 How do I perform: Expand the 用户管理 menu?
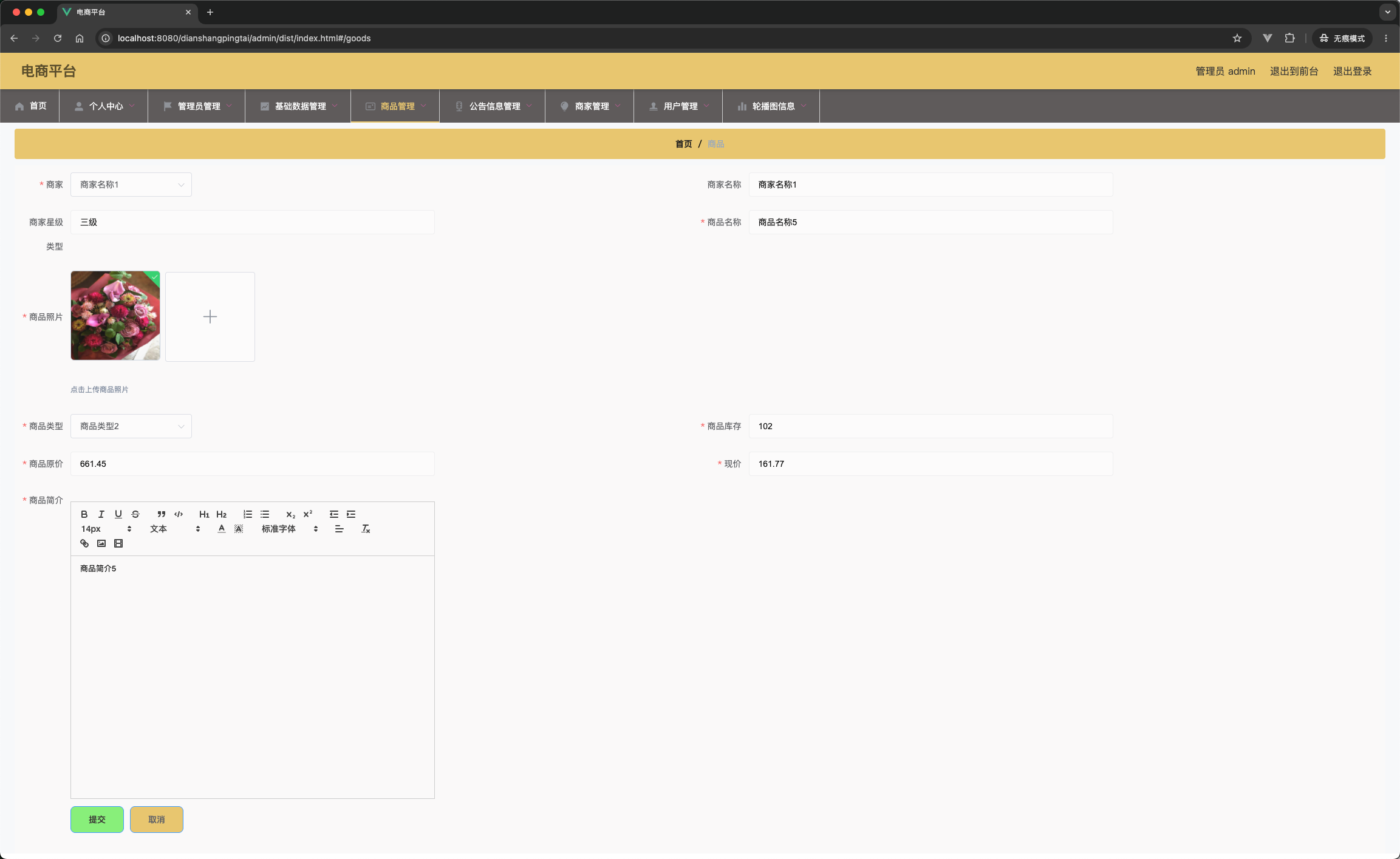coord(678,106)
